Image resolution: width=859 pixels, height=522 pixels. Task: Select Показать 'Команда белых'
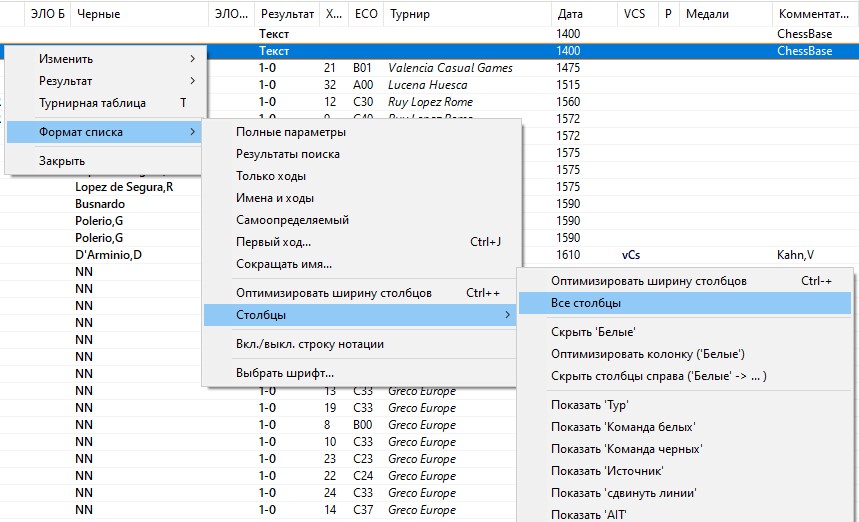tap(685, 427)
